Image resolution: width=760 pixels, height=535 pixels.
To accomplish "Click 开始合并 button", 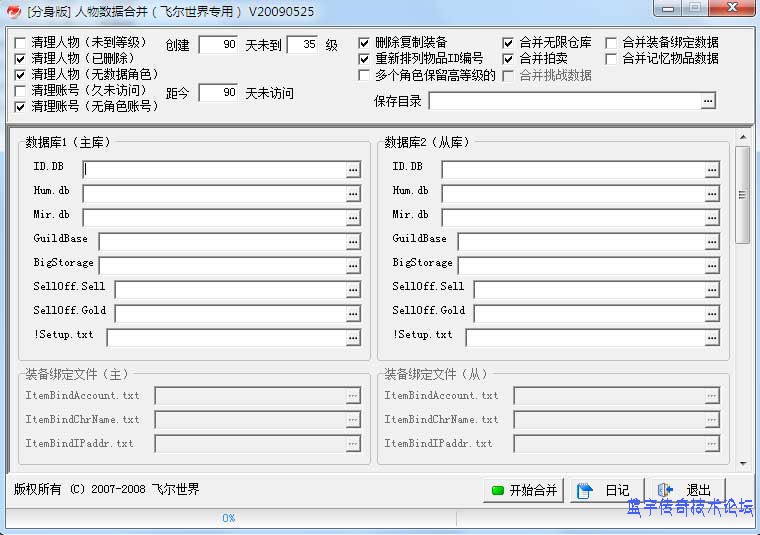I will 524,490.
